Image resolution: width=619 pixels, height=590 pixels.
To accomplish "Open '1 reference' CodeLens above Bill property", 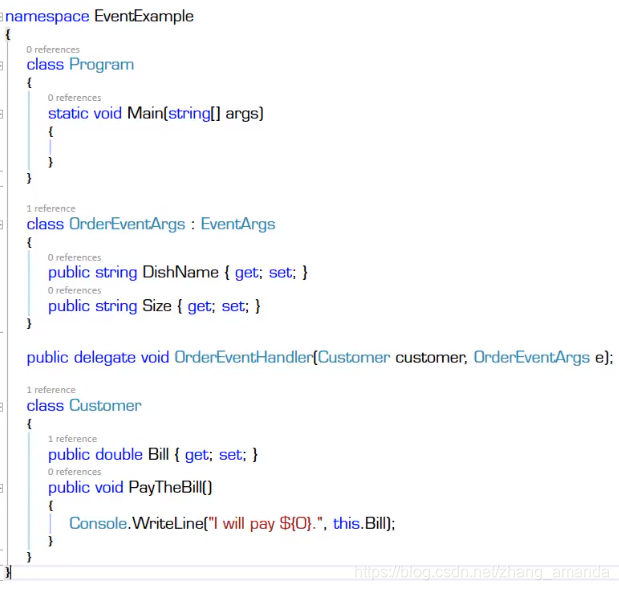I will click(x=72, y=439).
